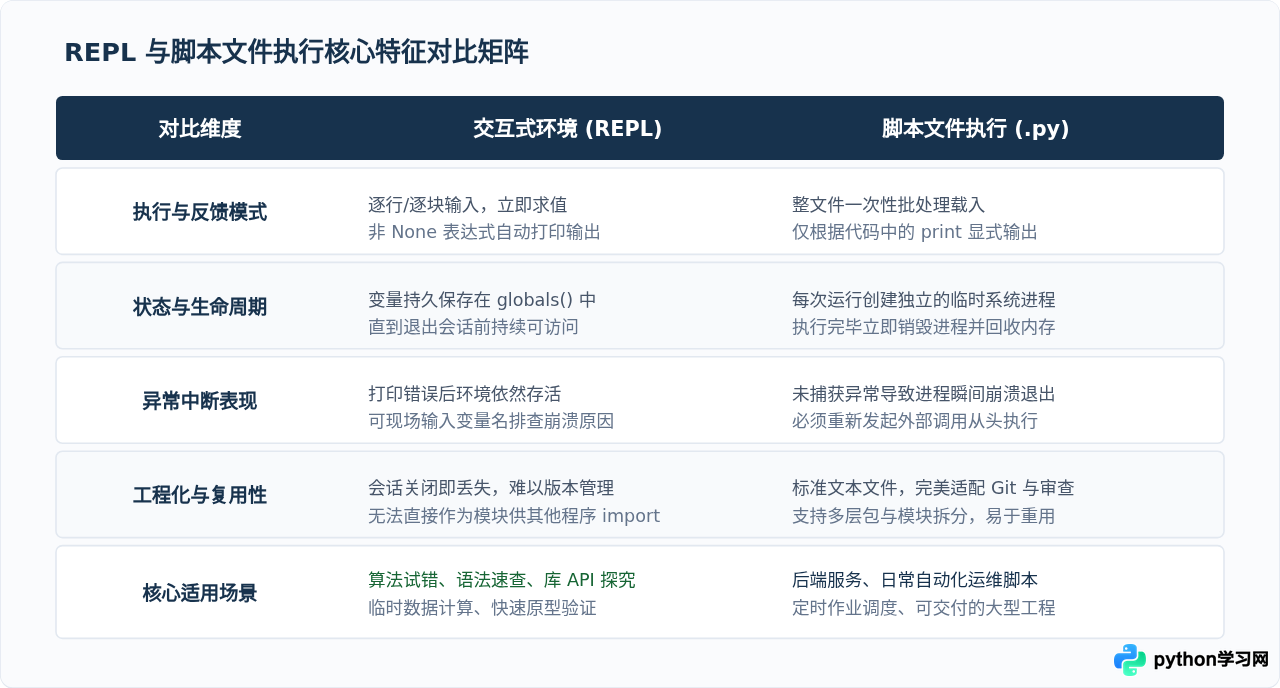Click the text '标准文本文件，完美适配 Git 与审查'

pos(934,488)
